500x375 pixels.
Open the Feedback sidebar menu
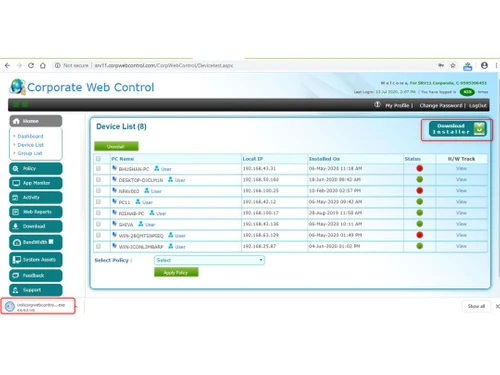(36, 276)
